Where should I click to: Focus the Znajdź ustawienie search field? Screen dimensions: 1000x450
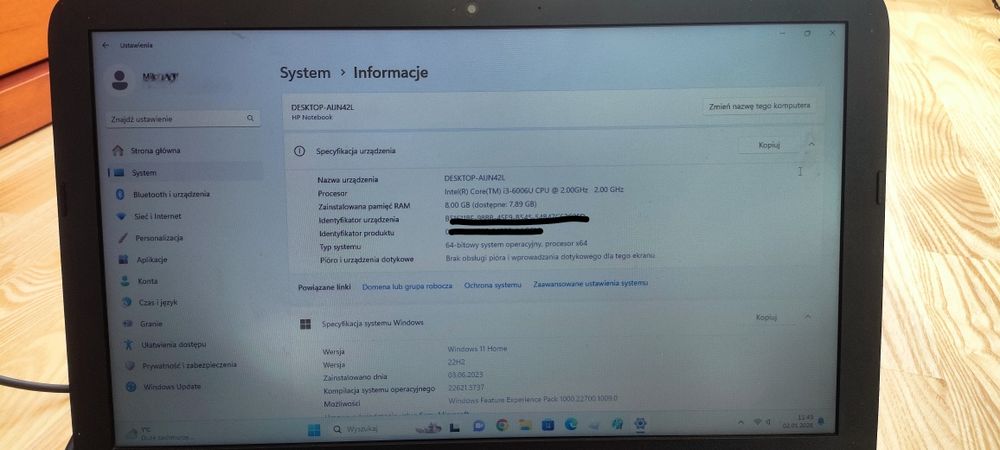pos(184,119)
